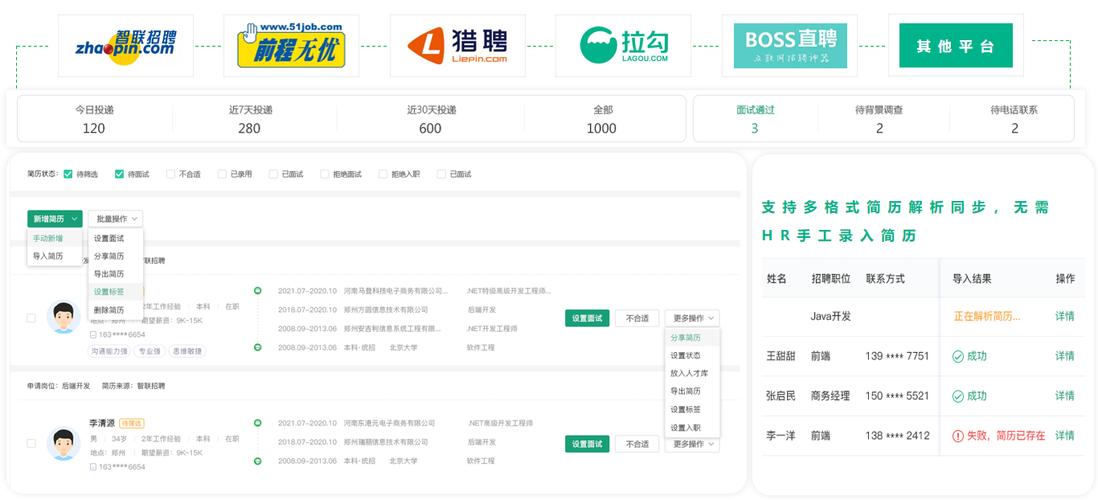The width and height of the screenshot is (1098, 500).
Task: Open 详情 for 李一洋
Action: click(1064, 436)
